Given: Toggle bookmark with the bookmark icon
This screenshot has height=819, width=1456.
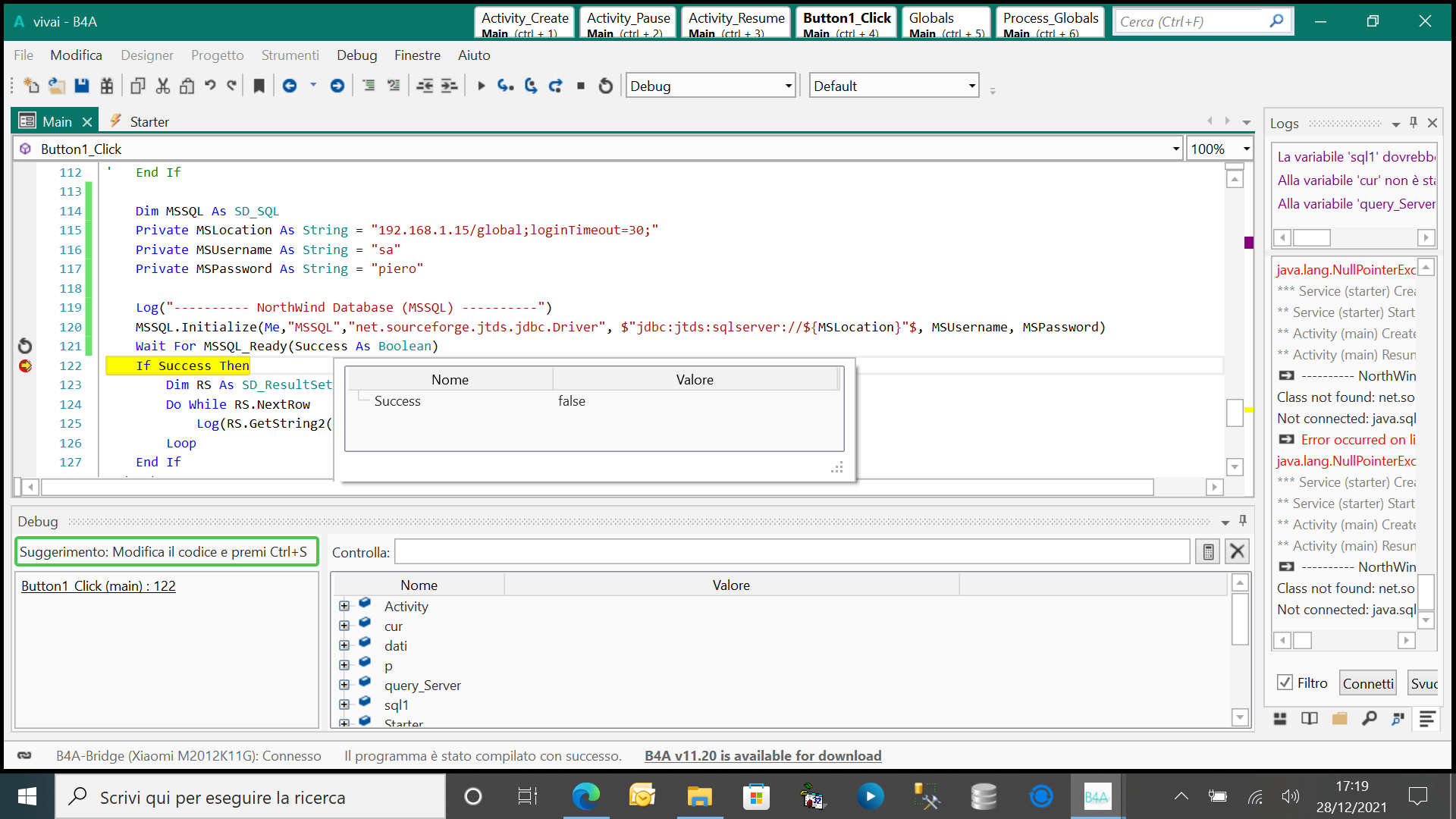Looking at the screenshot, I should (x=259, y=86).
